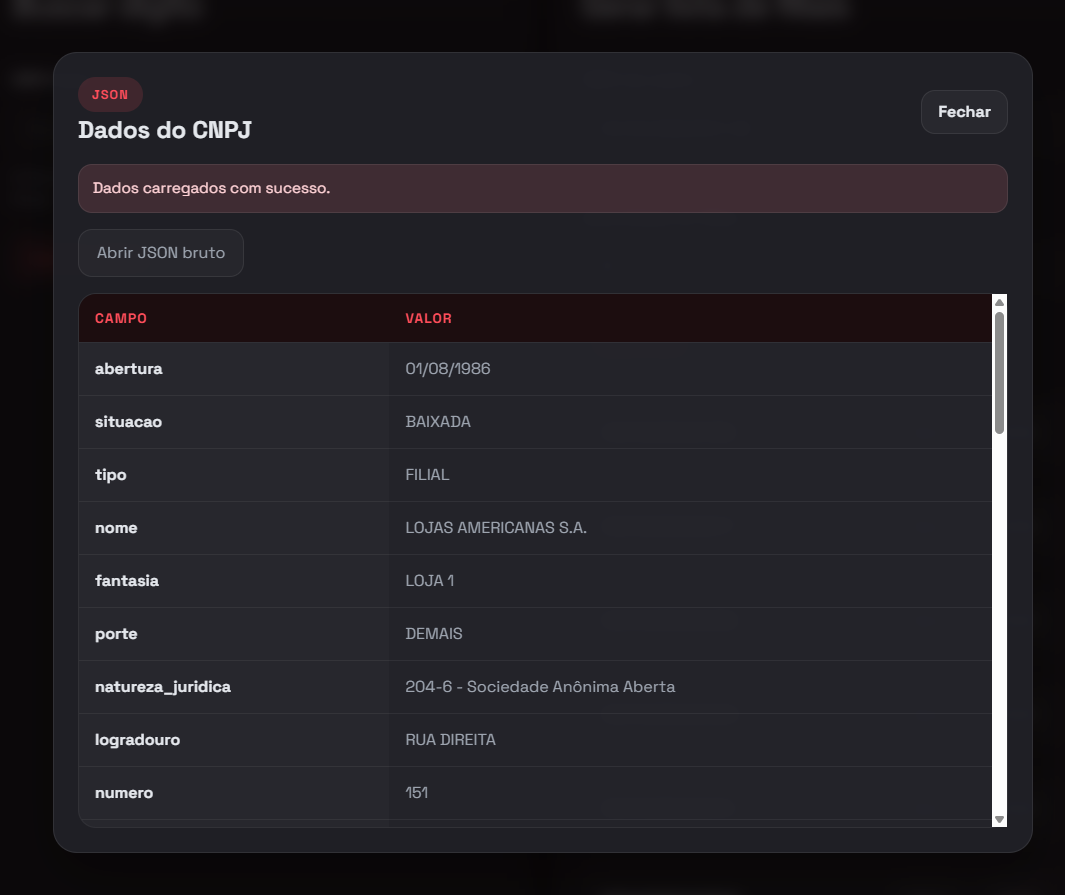Select the 'abertura' field name
1065x895 pixels.
128,369
